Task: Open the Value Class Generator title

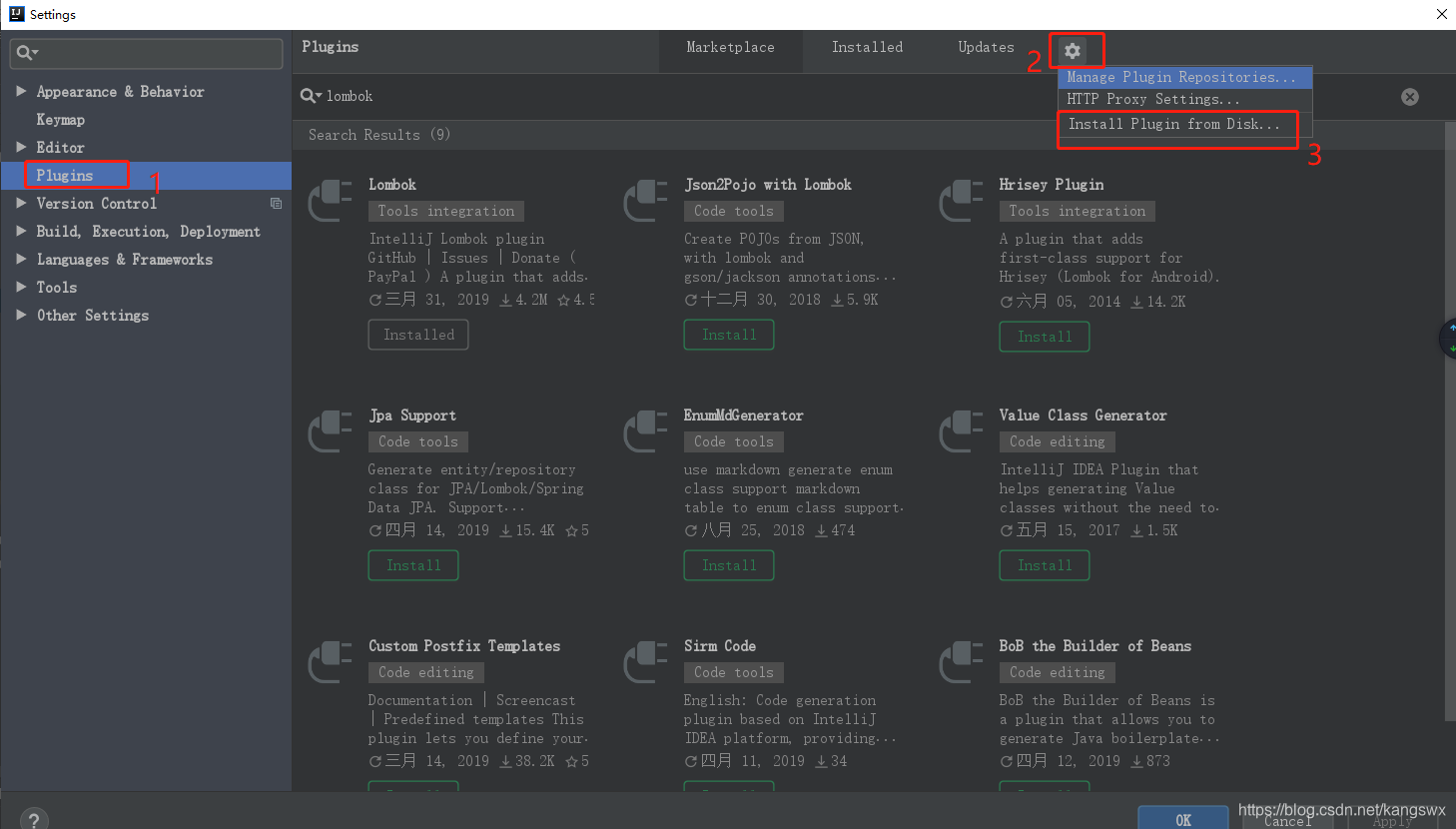Action: click(x=1084, y=415)
